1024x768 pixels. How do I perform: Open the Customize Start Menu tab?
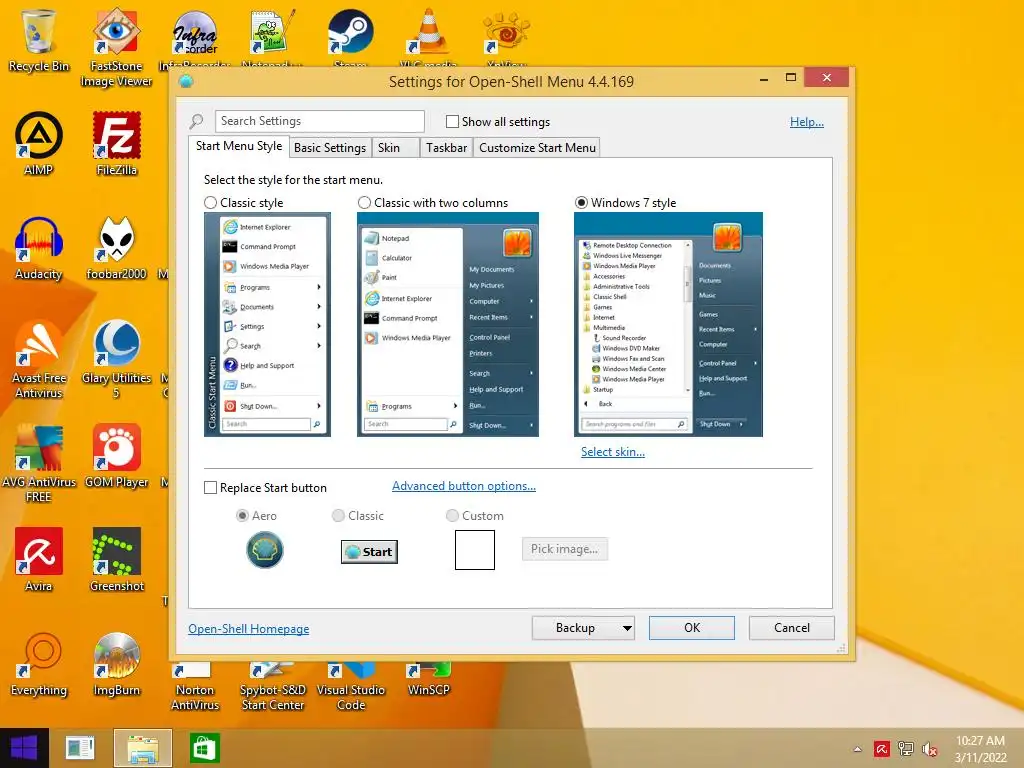[x=537, y=148]
